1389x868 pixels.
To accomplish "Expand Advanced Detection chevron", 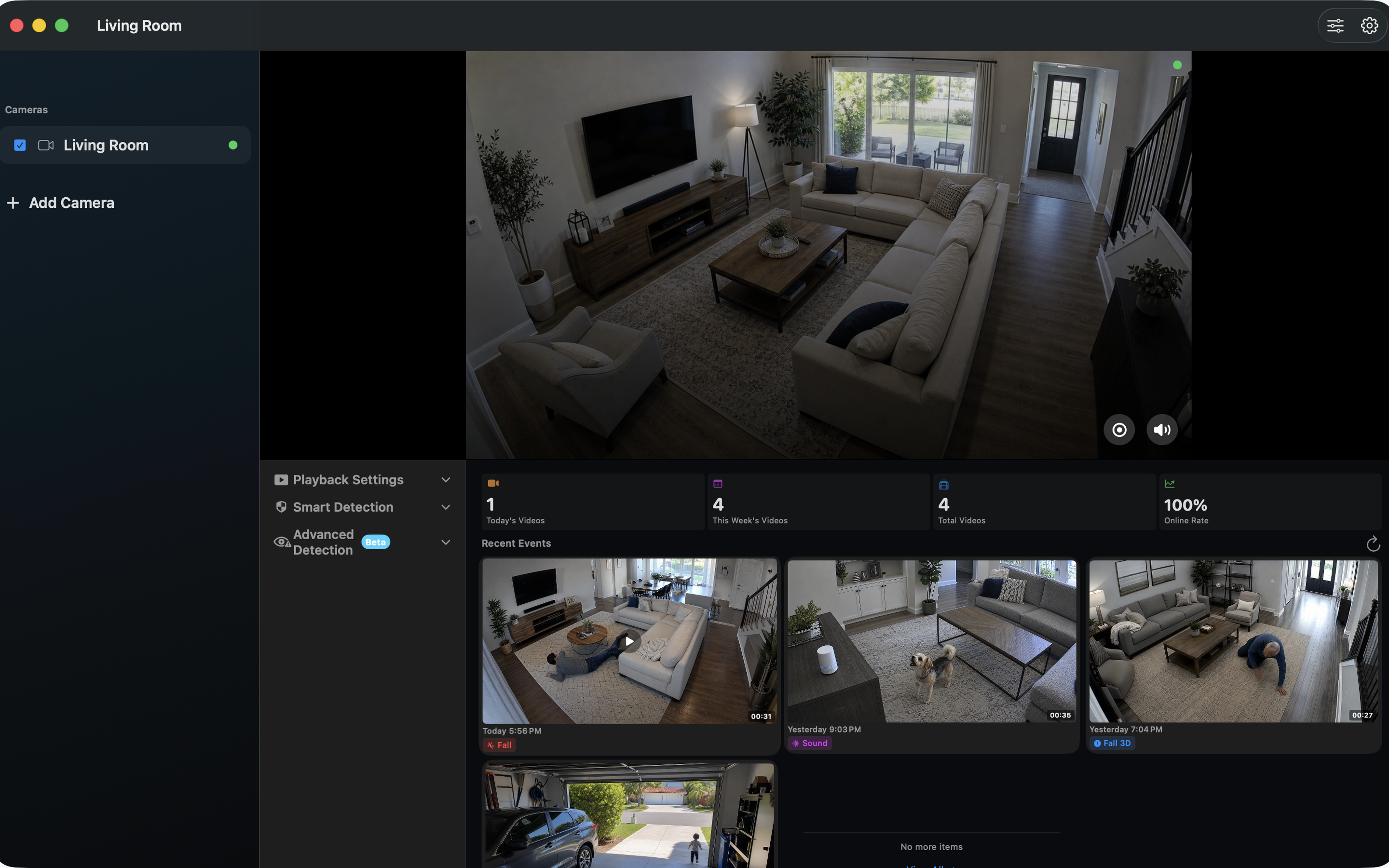I will [446, 542].
